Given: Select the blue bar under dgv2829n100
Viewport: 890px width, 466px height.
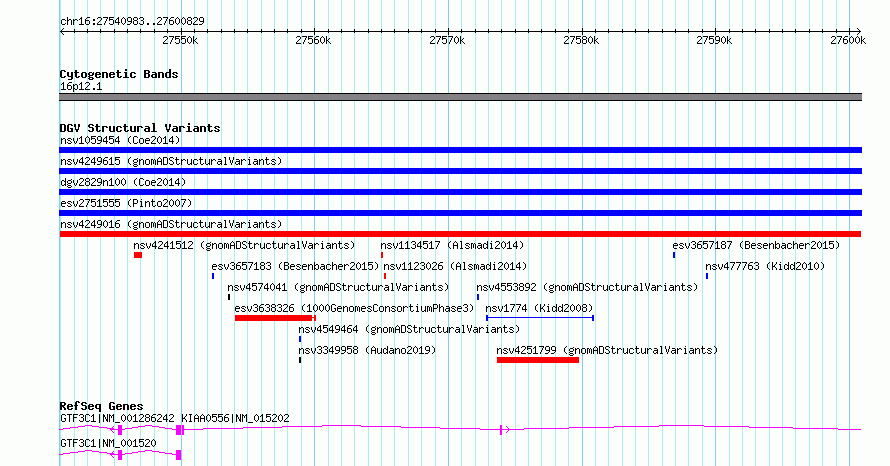Looking at the screenshot, I should 460,192.
